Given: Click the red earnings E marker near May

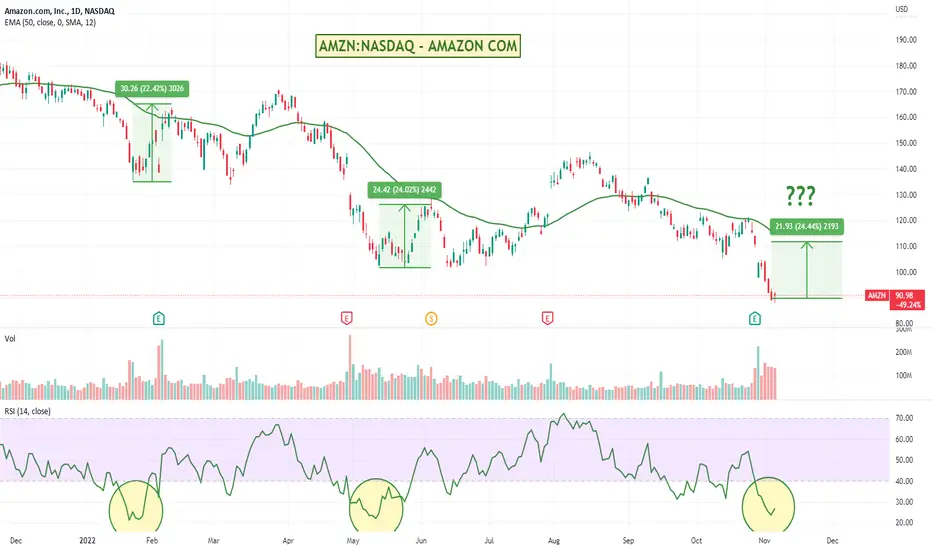Looking at the screenshot, I should click(347, 319).
